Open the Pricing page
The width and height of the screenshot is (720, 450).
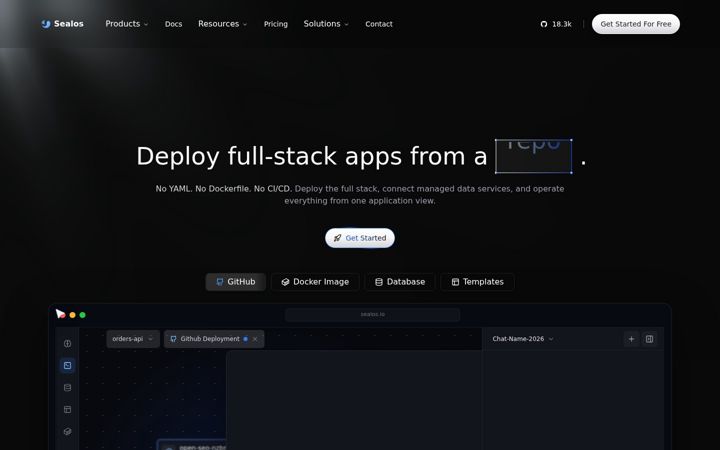pyautogui.click(x=276, y=24)
